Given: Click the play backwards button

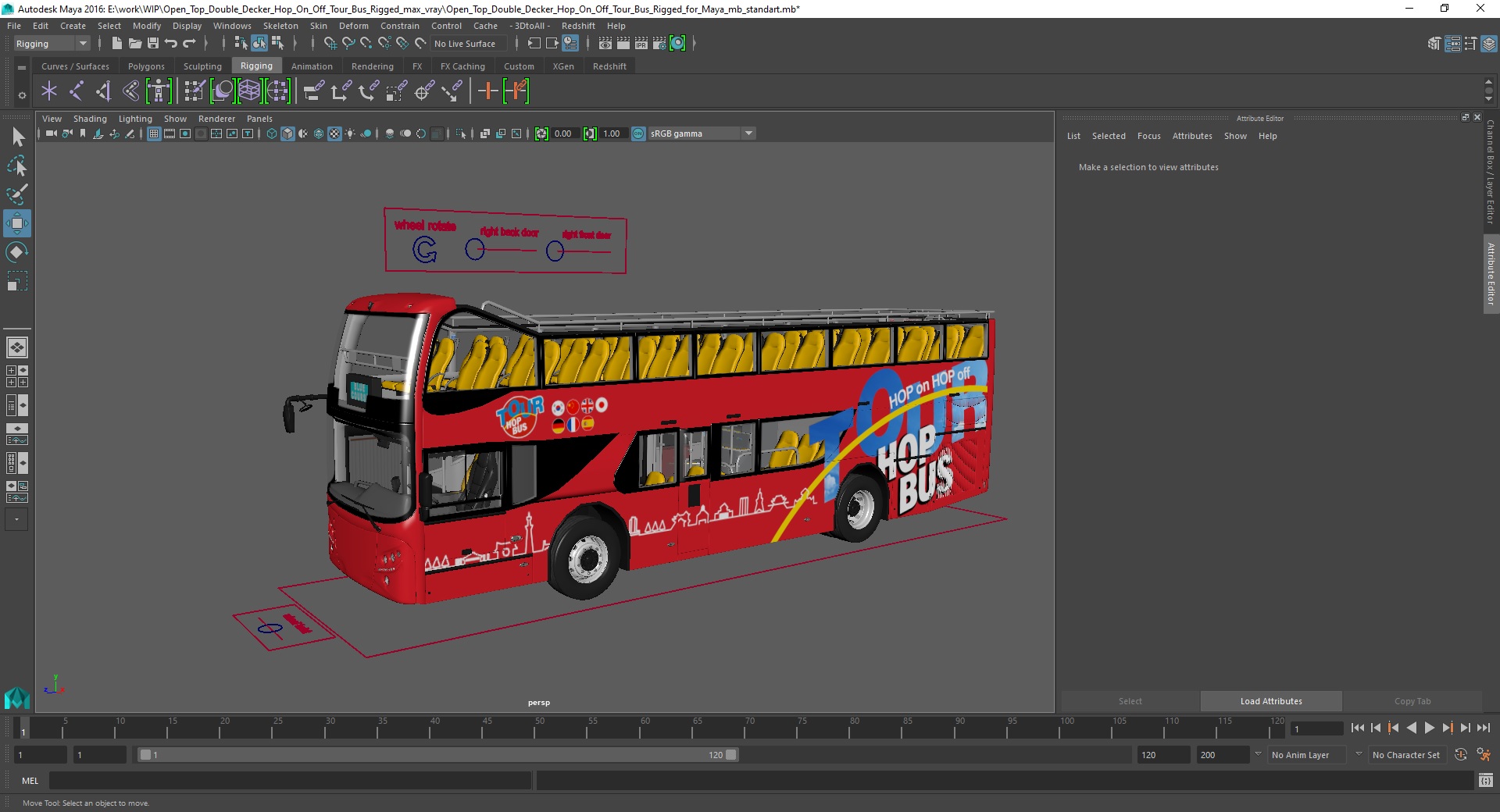Looking at the screenshot, I should point(1411,728).
